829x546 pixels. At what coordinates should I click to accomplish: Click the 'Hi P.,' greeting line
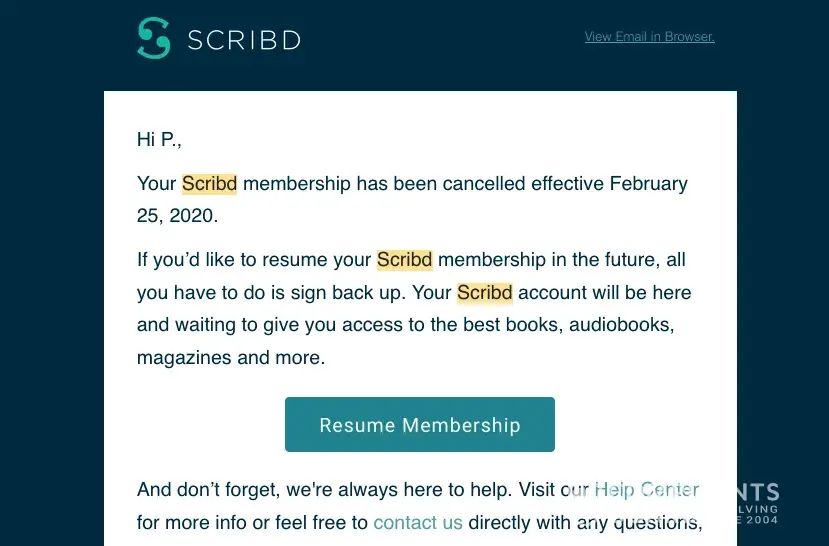pyautogui.click(x=159, y=140)
